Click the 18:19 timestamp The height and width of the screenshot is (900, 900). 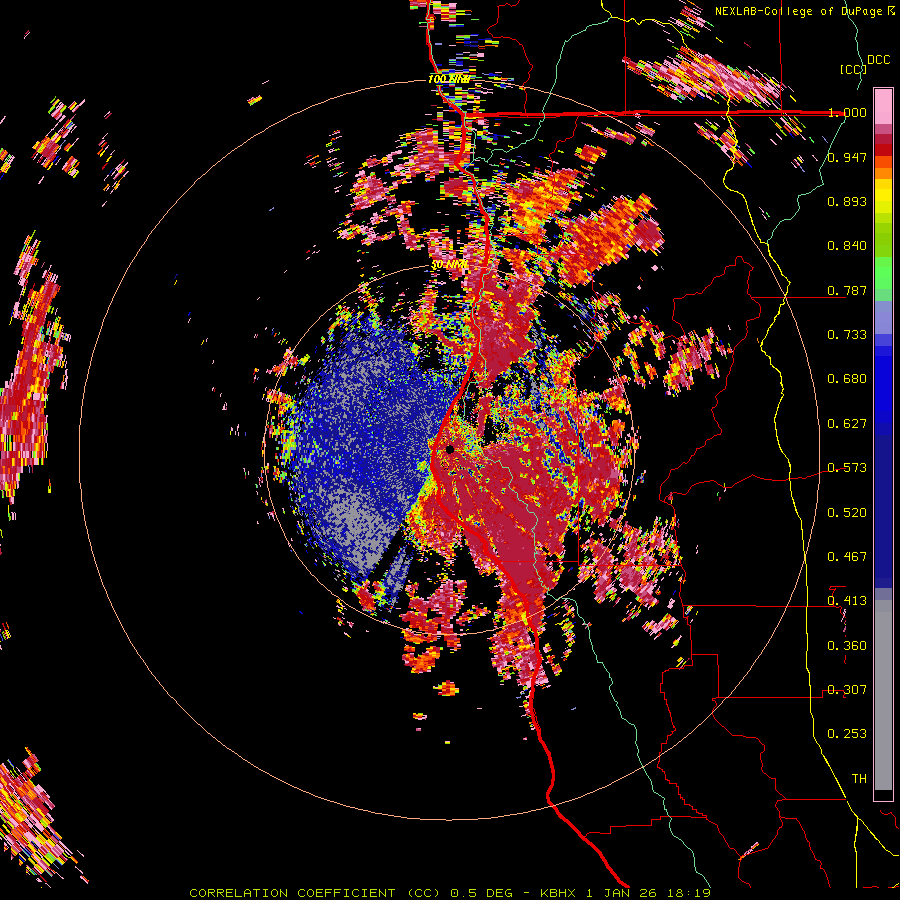click(x=689, y=893)
